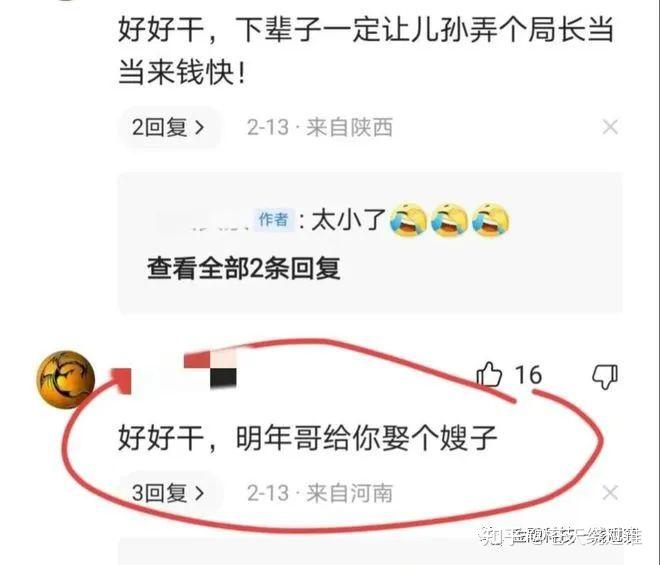Like the comment with the thumbs-up icon
Viewport: 660px width, 565px height.
click(x=489, y=374)
